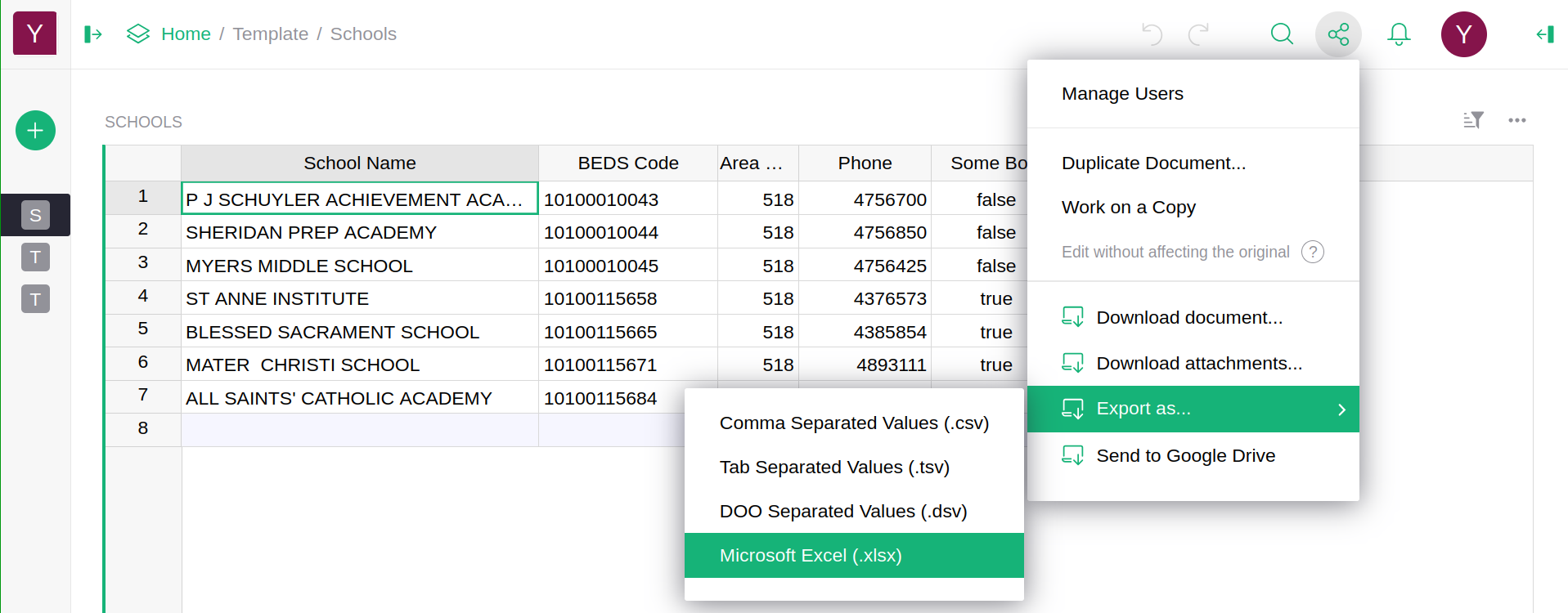Image resolution: width=1568 pixels, height=613 pixels.
Task: Click the green add new button
Action: [x=35, y=131]
